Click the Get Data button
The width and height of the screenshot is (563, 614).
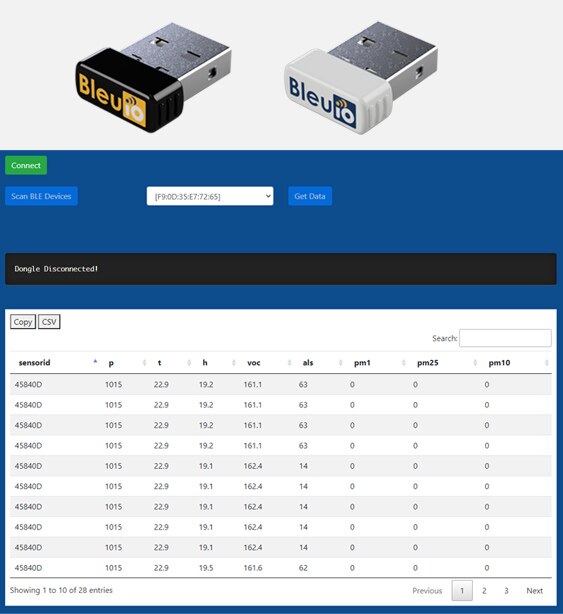click(x=310, y=196)
